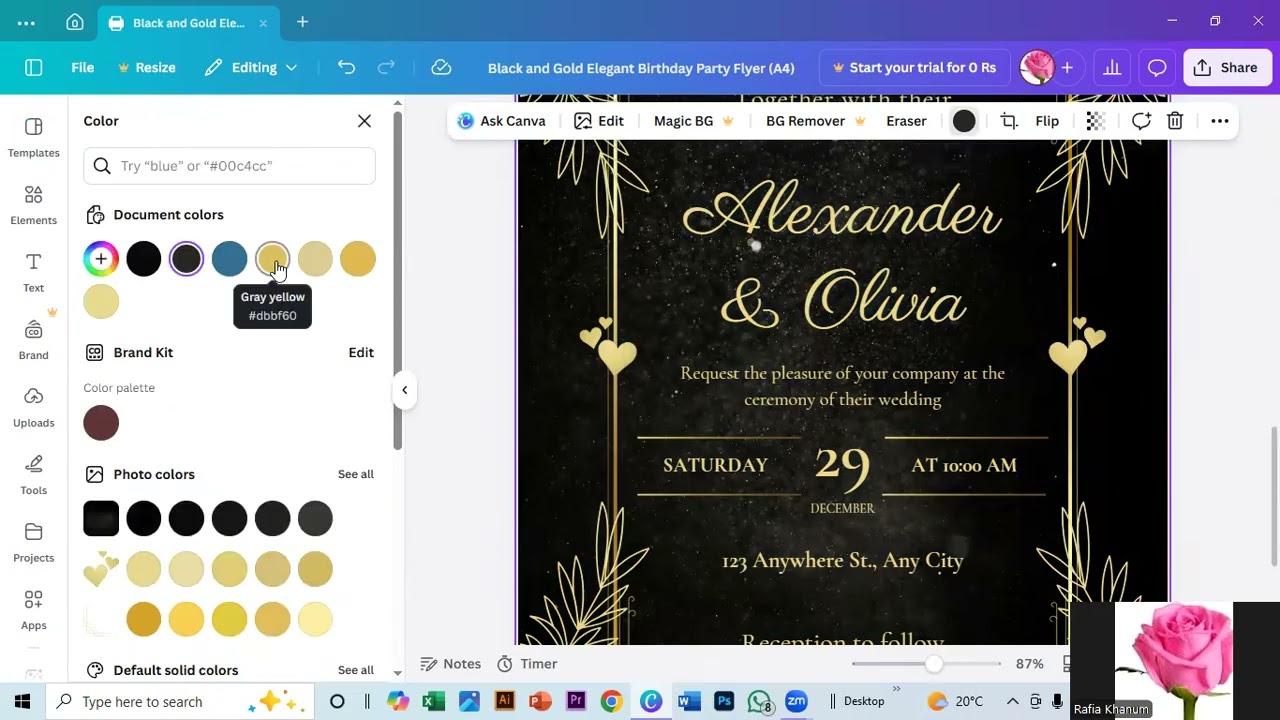
Task: Click Magic BG tool
Action: 694,121
